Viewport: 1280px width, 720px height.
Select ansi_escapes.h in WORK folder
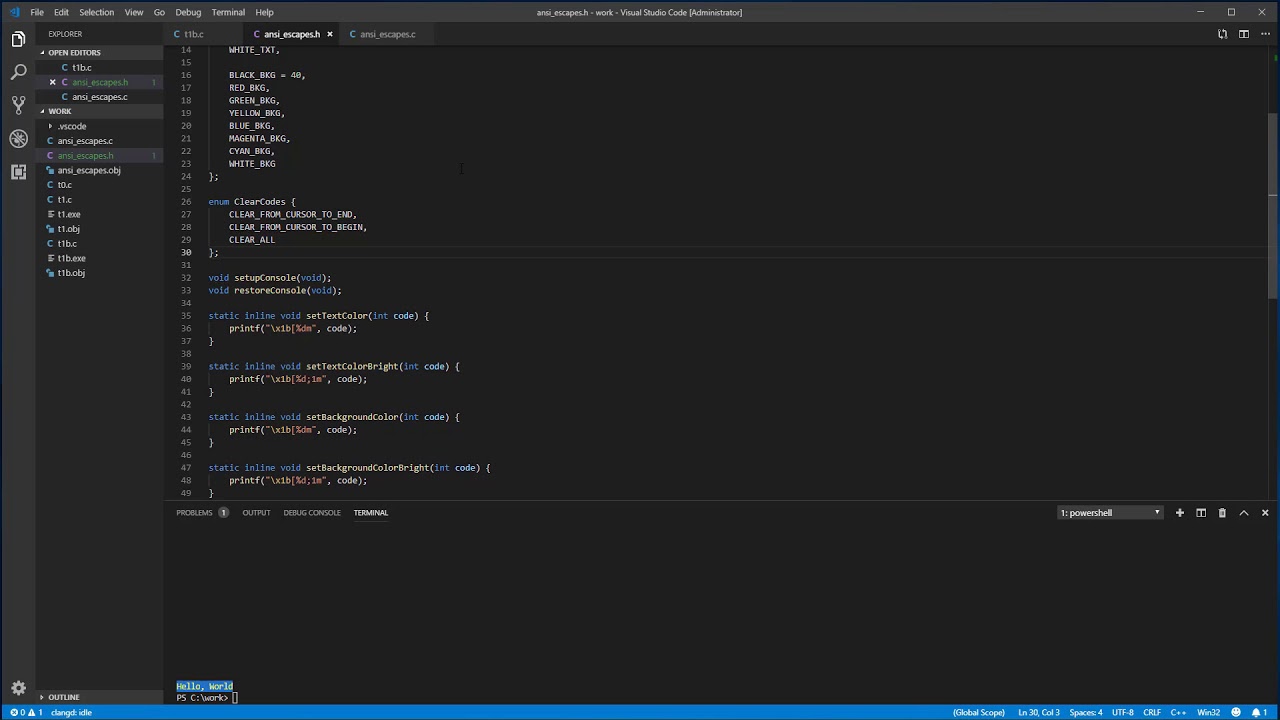point(85,156)
